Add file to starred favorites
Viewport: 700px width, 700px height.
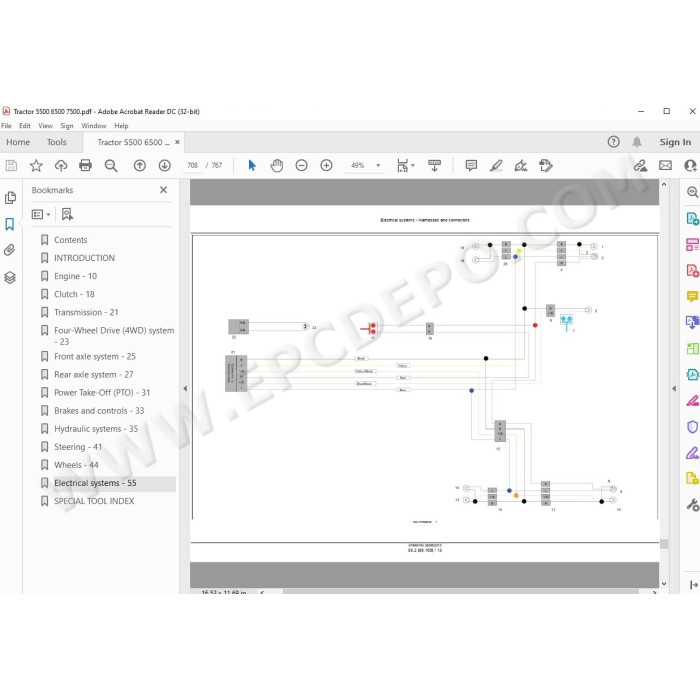click(x=36, y=166)
